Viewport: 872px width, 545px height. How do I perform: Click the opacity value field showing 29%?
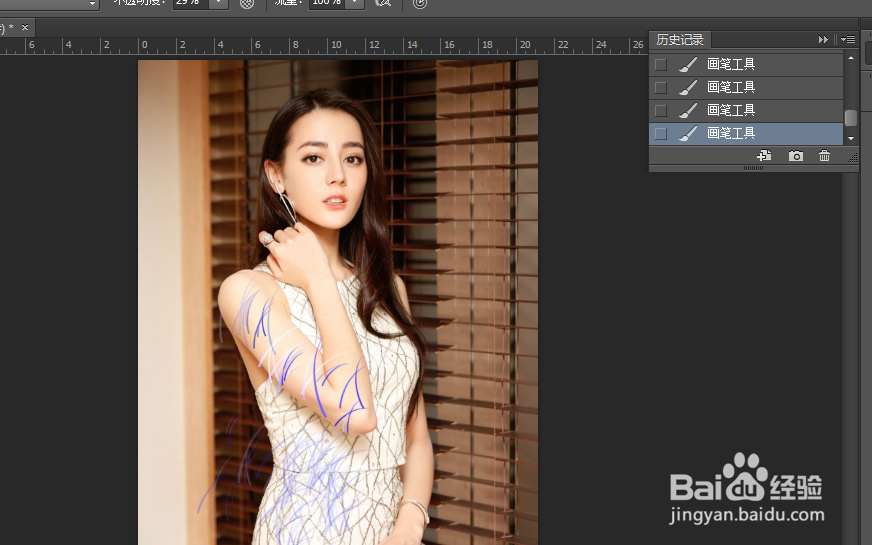pyautogui.click(x=190, y=3)
